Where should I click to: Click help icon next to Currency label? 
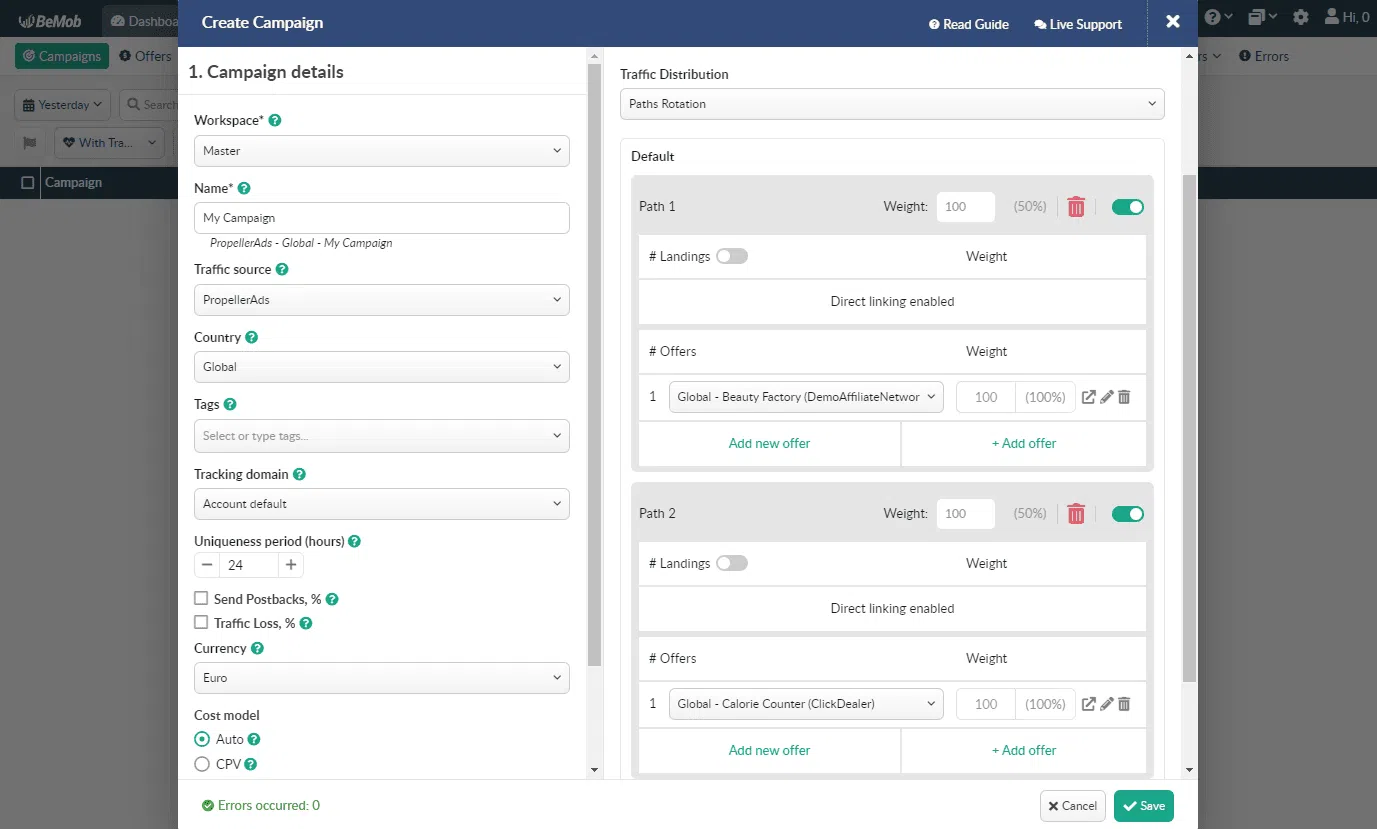click(257, 648)
